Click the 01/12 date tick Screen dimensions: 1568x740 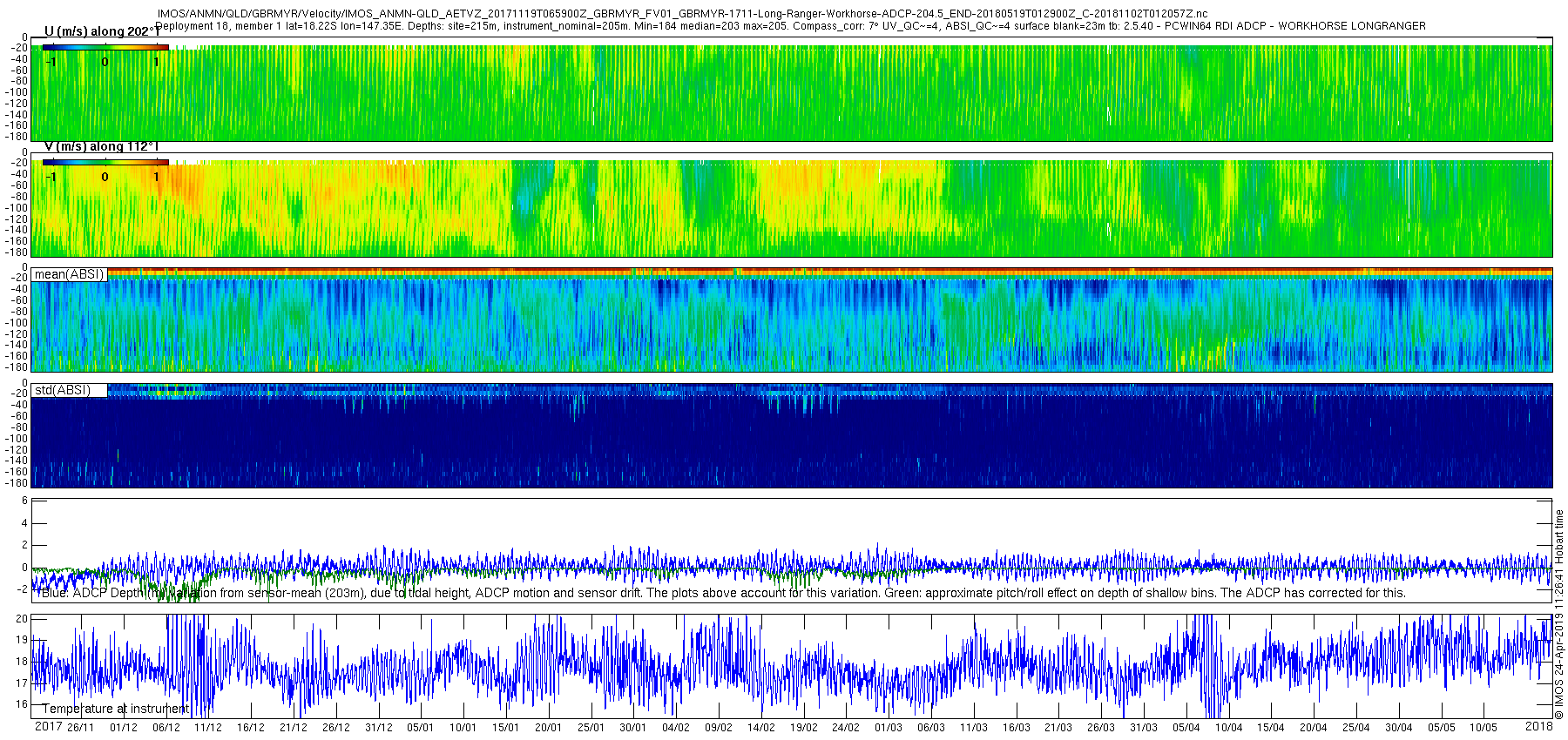tap(123, 728)
